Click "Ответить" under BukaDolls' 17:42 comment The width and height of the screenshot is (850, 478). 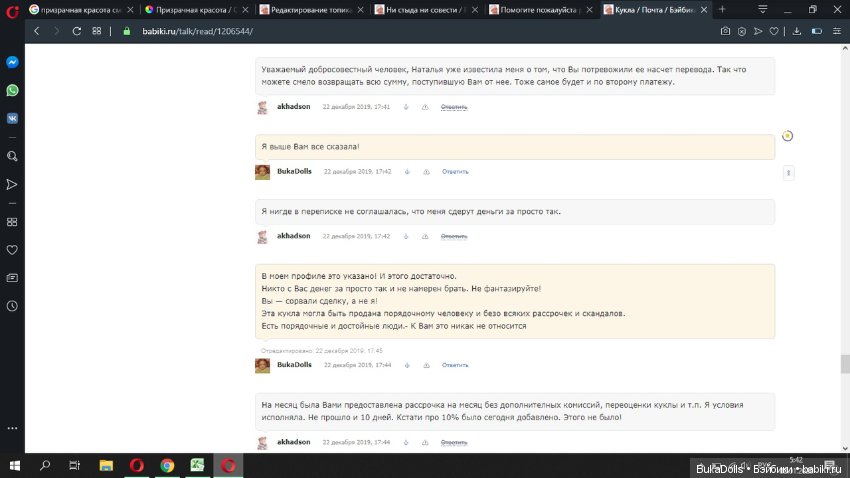[455, 172]
